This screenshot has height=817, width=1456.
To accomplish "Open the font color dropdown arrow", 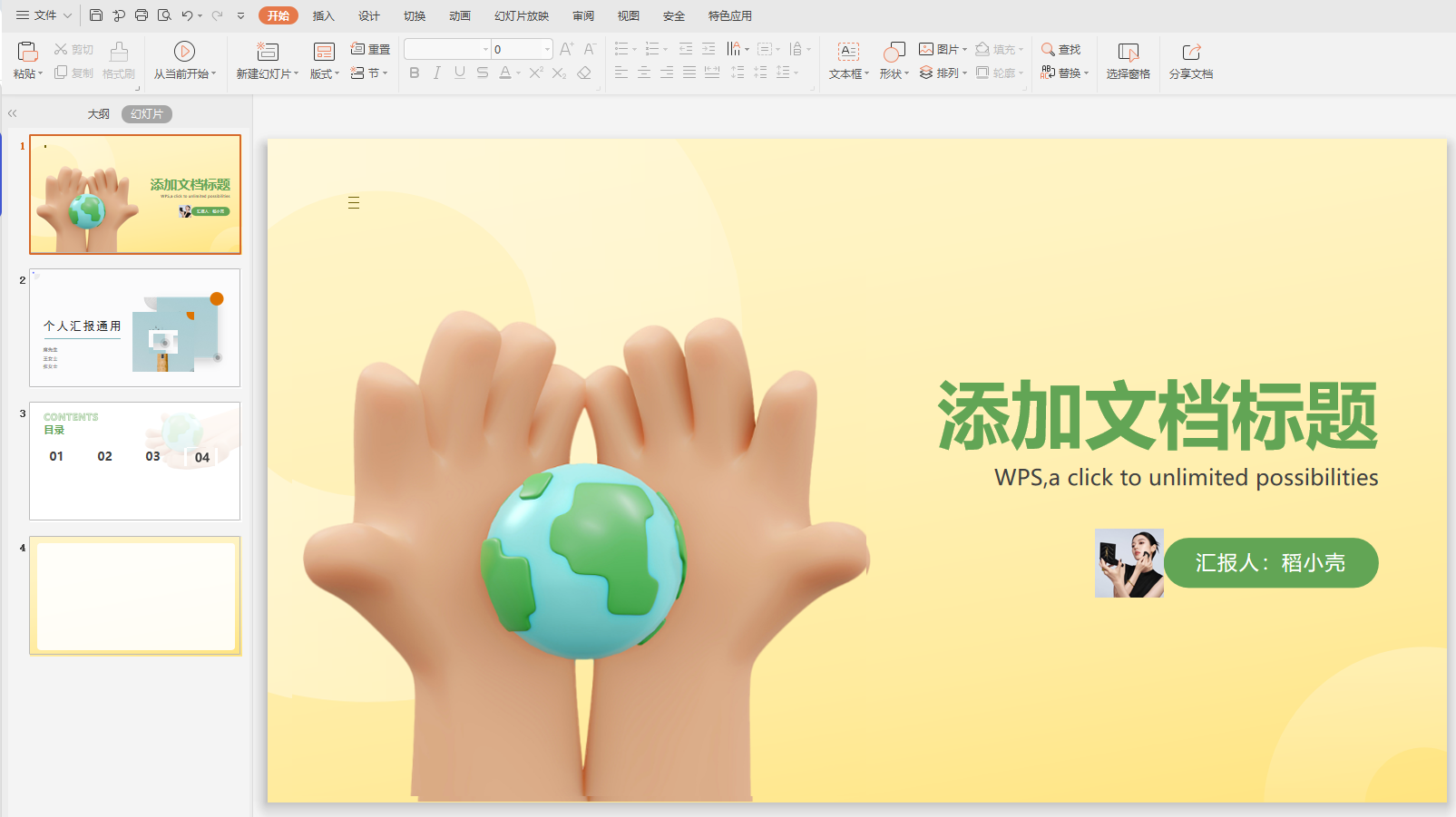I will point(518,73).
